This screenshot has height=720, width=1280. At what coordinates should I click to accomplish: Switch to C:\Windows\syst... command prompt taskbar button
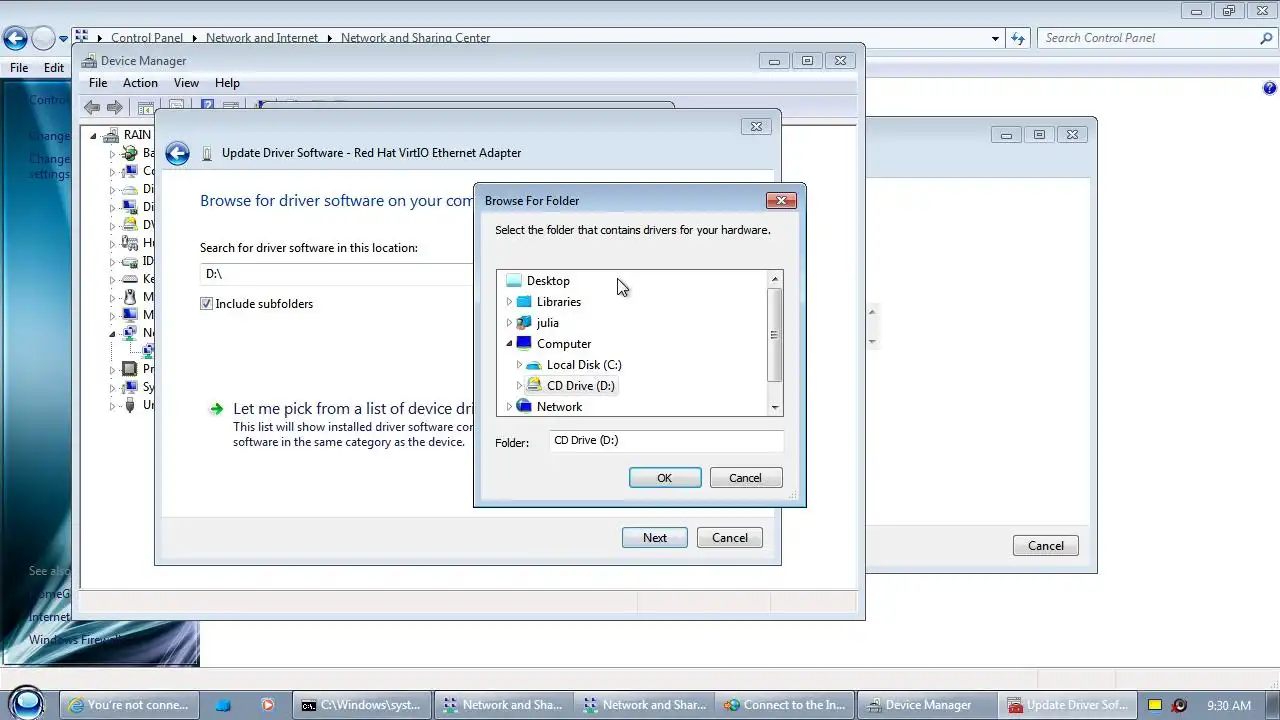[x=364, y=705]
